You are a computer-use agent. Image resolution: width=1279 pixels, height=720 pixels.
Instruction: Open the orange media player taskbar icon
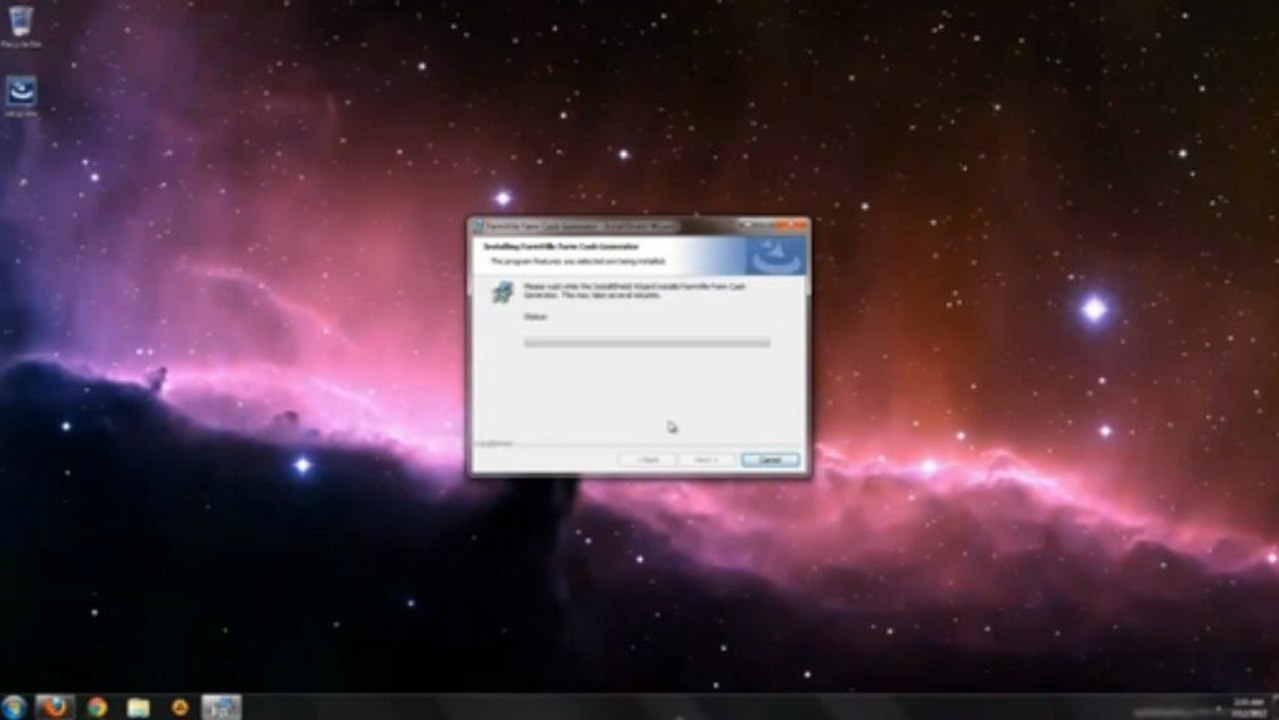click(x=180, y=707)
